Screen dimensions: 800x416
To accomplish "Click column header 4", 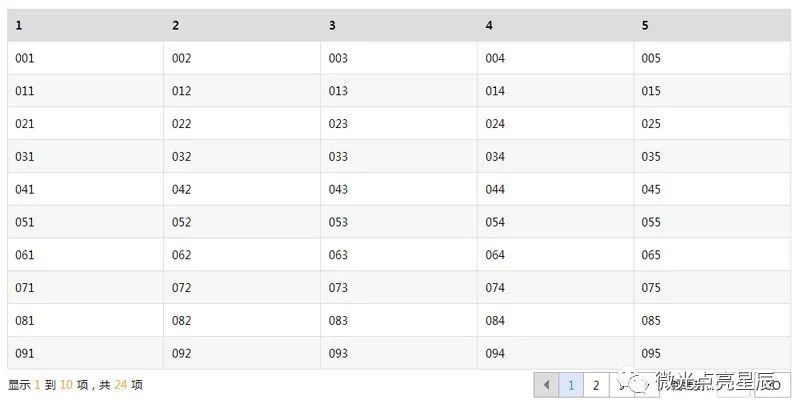I will (555, 25).
